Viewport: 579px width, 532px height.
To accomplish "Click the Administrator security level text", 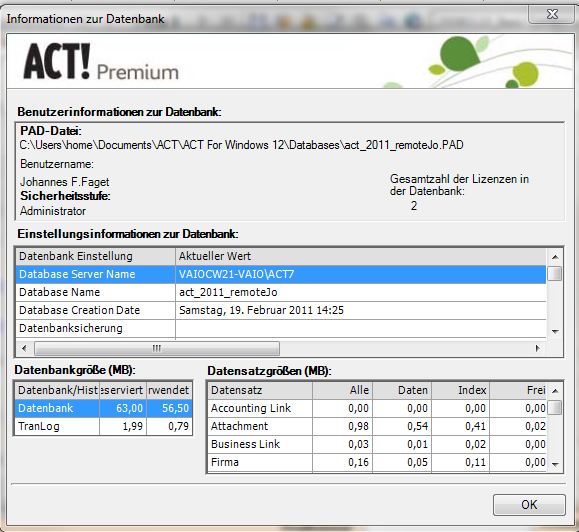I will [53, 211].
